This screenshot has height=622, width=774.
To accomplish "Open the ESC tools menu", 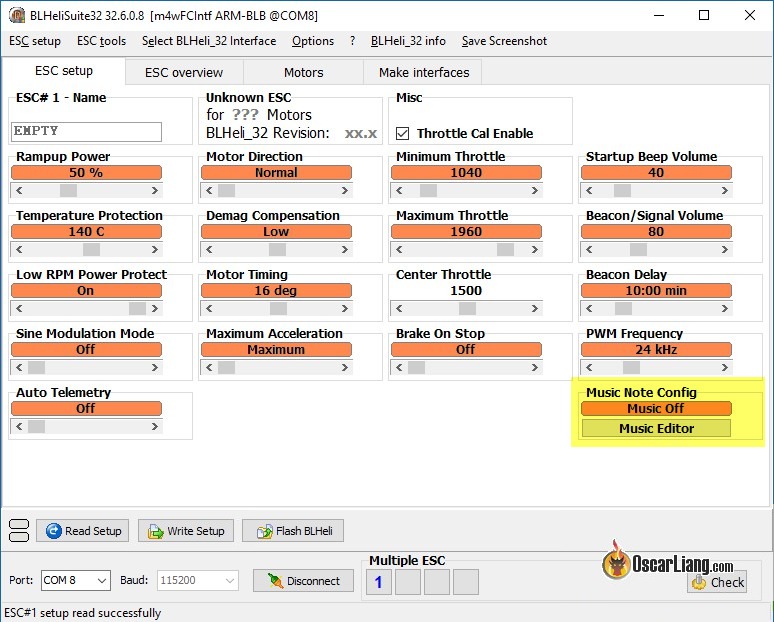I will [101, 41].
